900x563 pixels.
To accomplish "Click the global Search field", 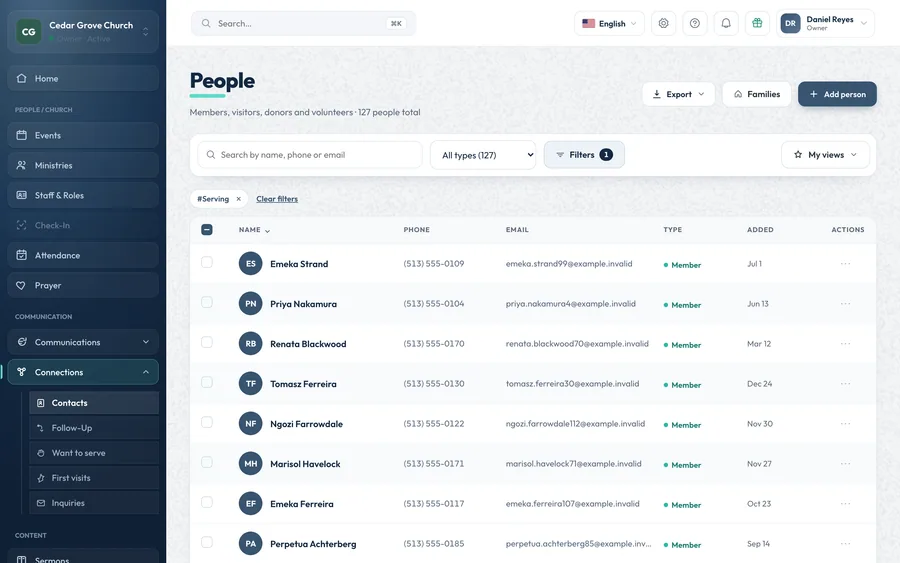I will (303, 24).
